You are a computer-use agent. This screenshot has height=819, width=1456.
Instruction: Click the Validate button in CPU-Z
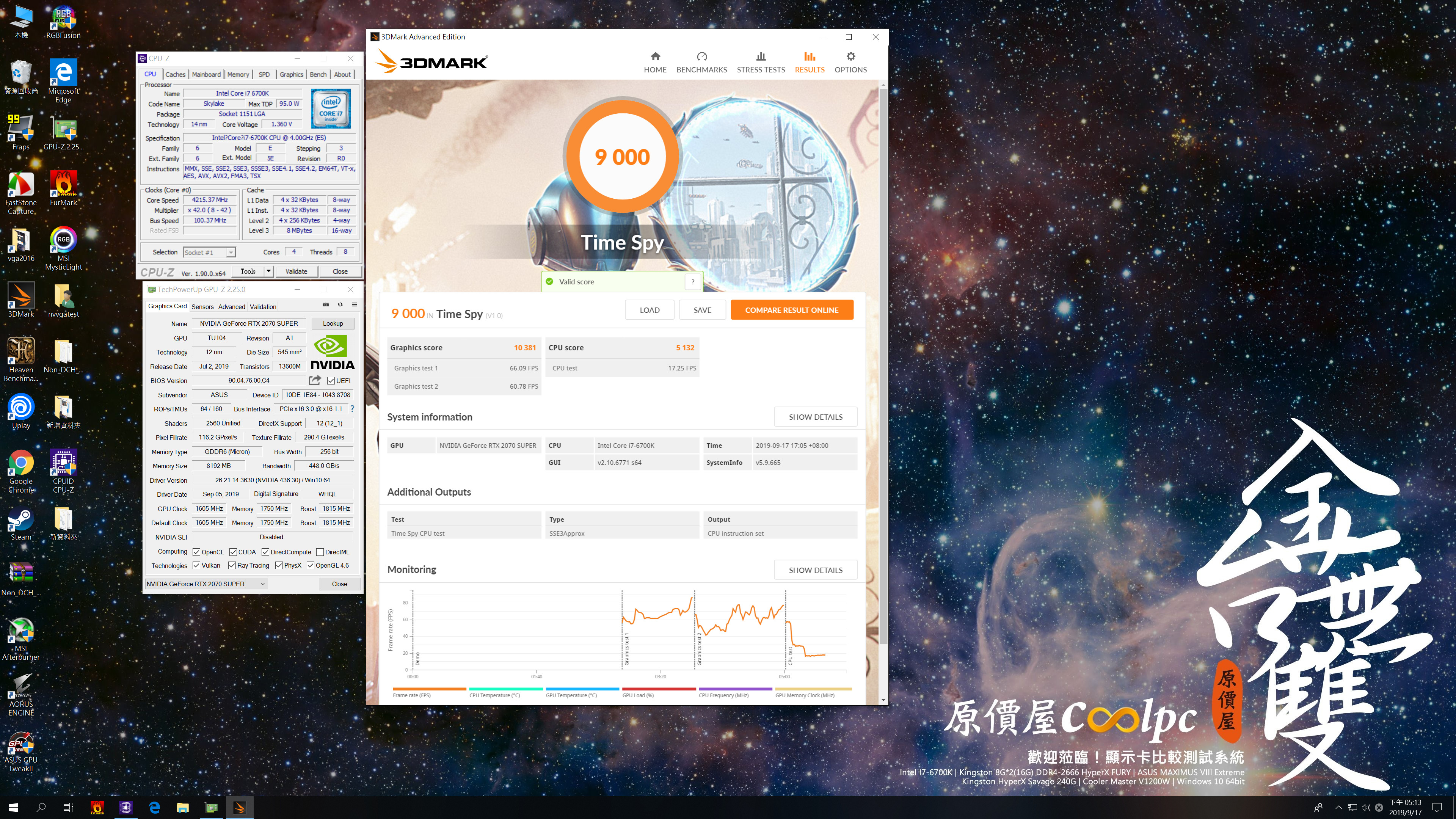296,271
